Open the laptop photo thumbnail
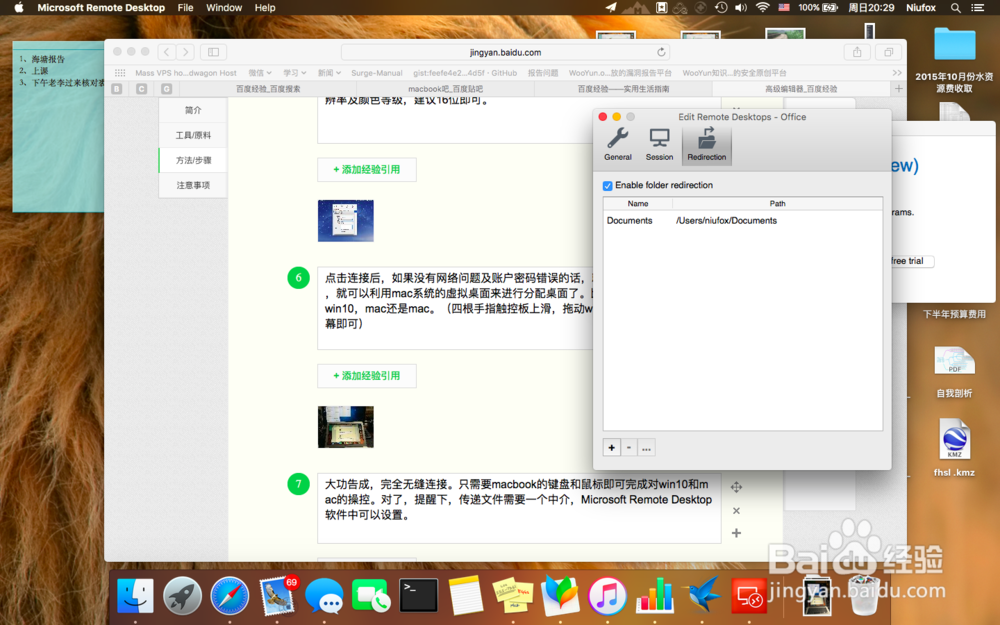Viewport: 1000px width, 625px height. [x=346, y=427]
